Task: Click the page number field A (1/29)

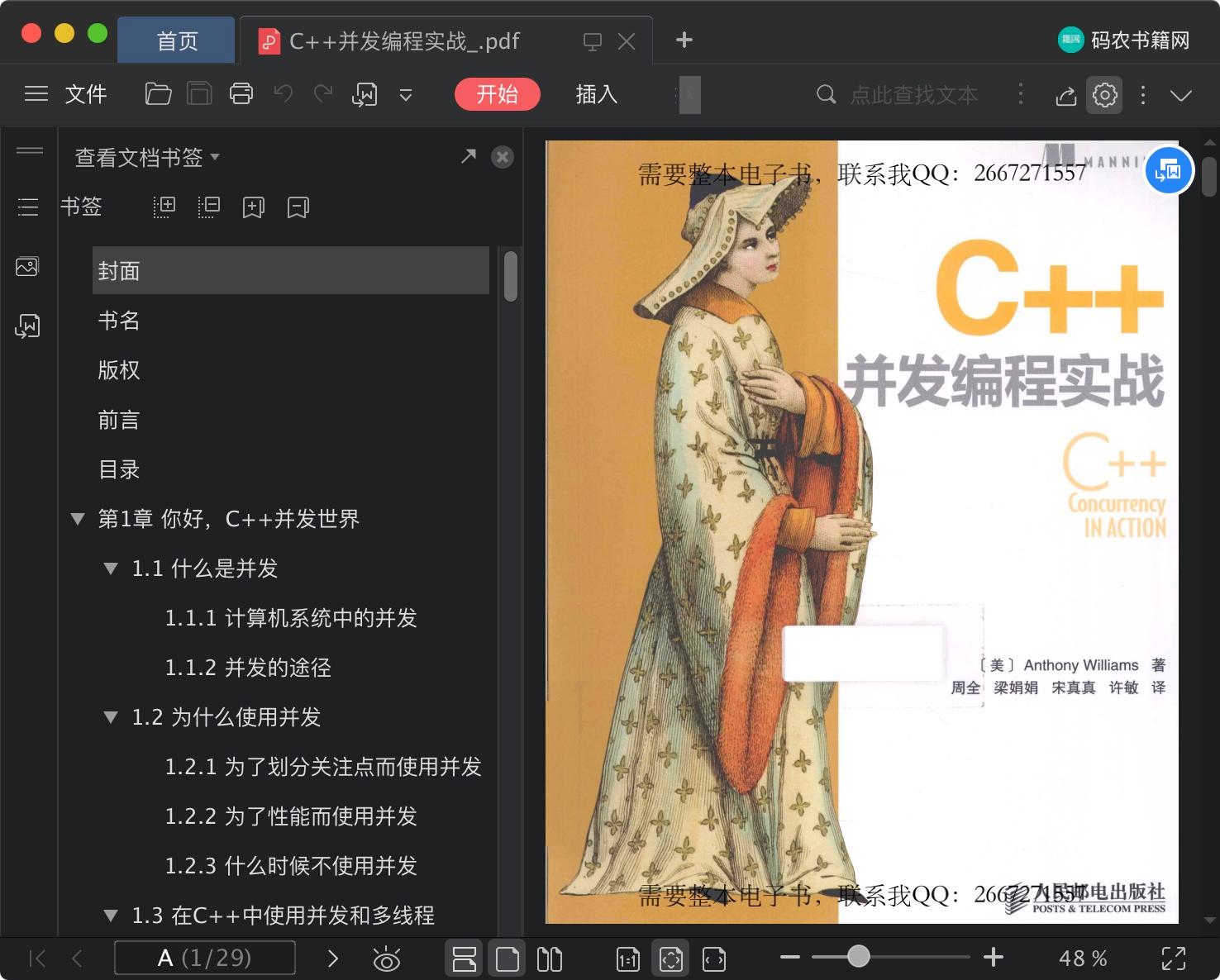Action: click(204, 959)
